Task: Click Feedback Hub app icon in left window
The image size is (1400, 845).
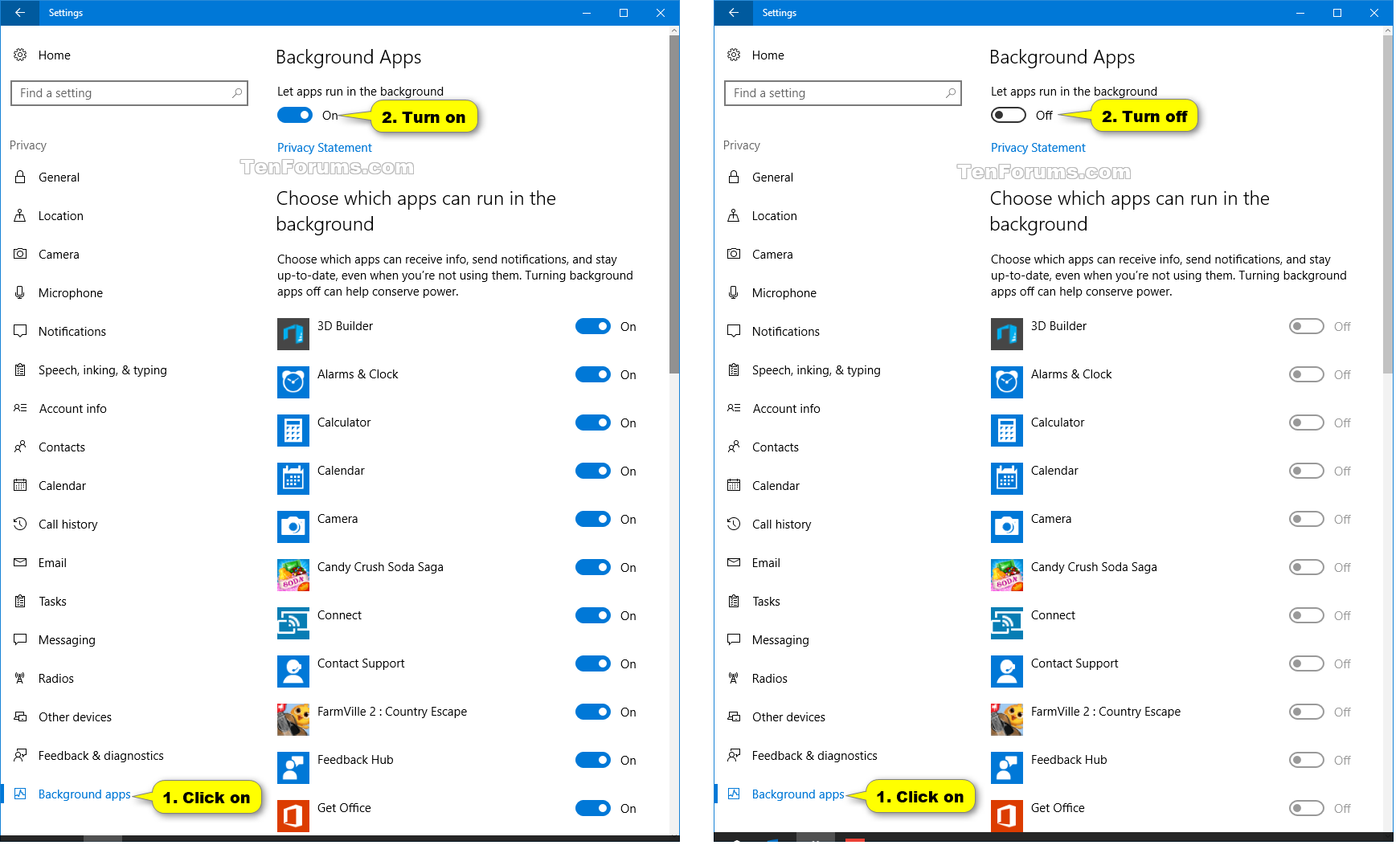Action: coord(293,768)
